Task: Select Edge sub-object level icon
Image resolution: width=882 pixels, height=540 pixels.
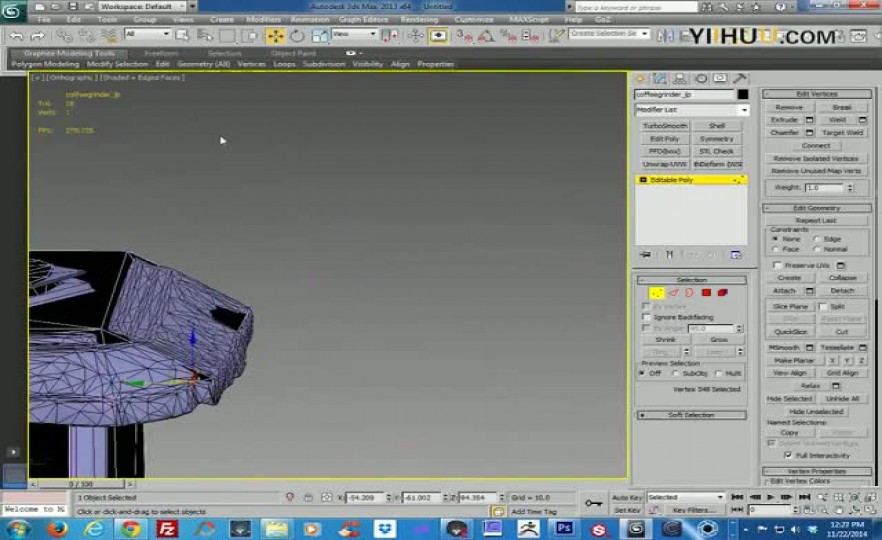Action: click(x=673, y=292)
